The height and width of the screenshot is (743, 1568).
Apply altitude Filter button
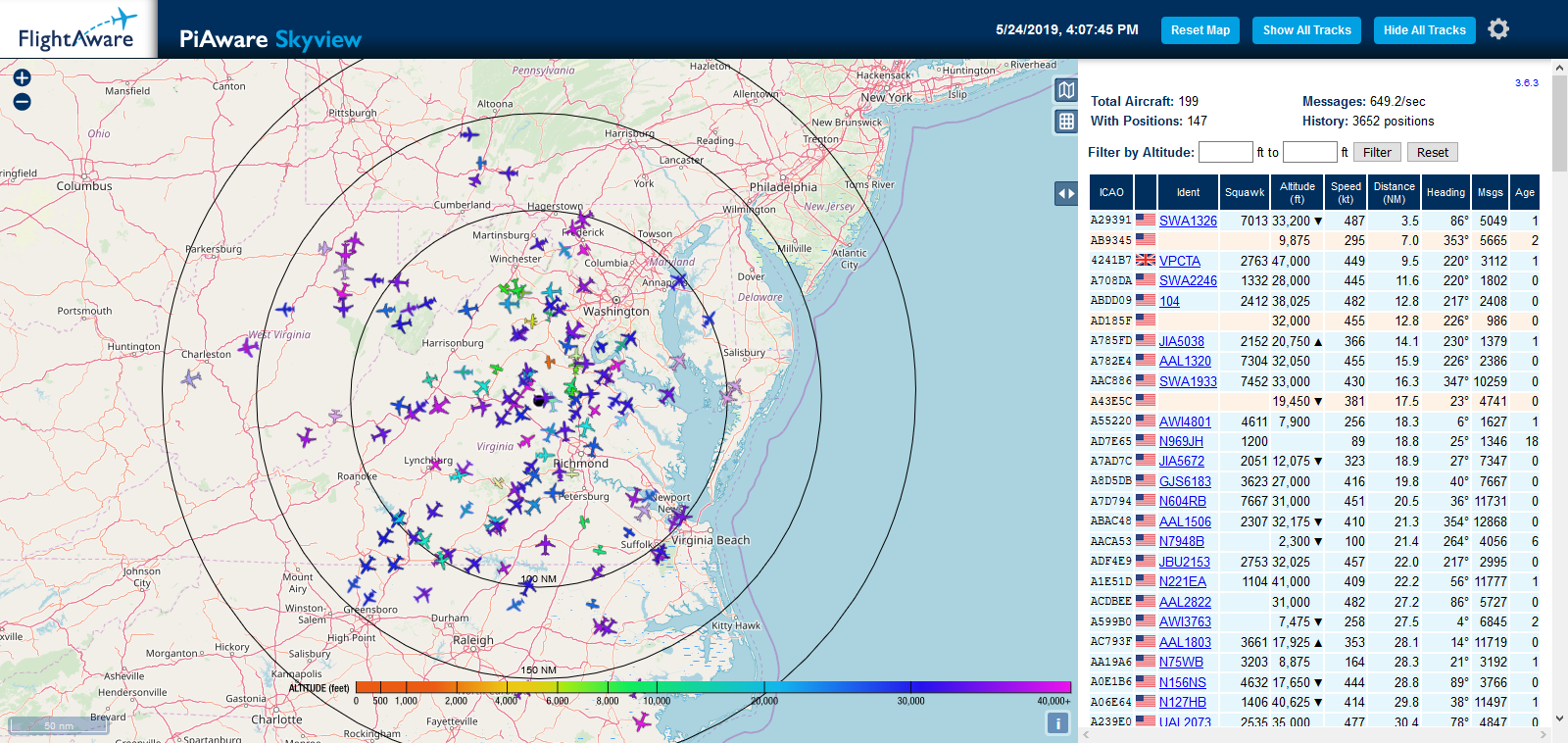coord(1377,152)
